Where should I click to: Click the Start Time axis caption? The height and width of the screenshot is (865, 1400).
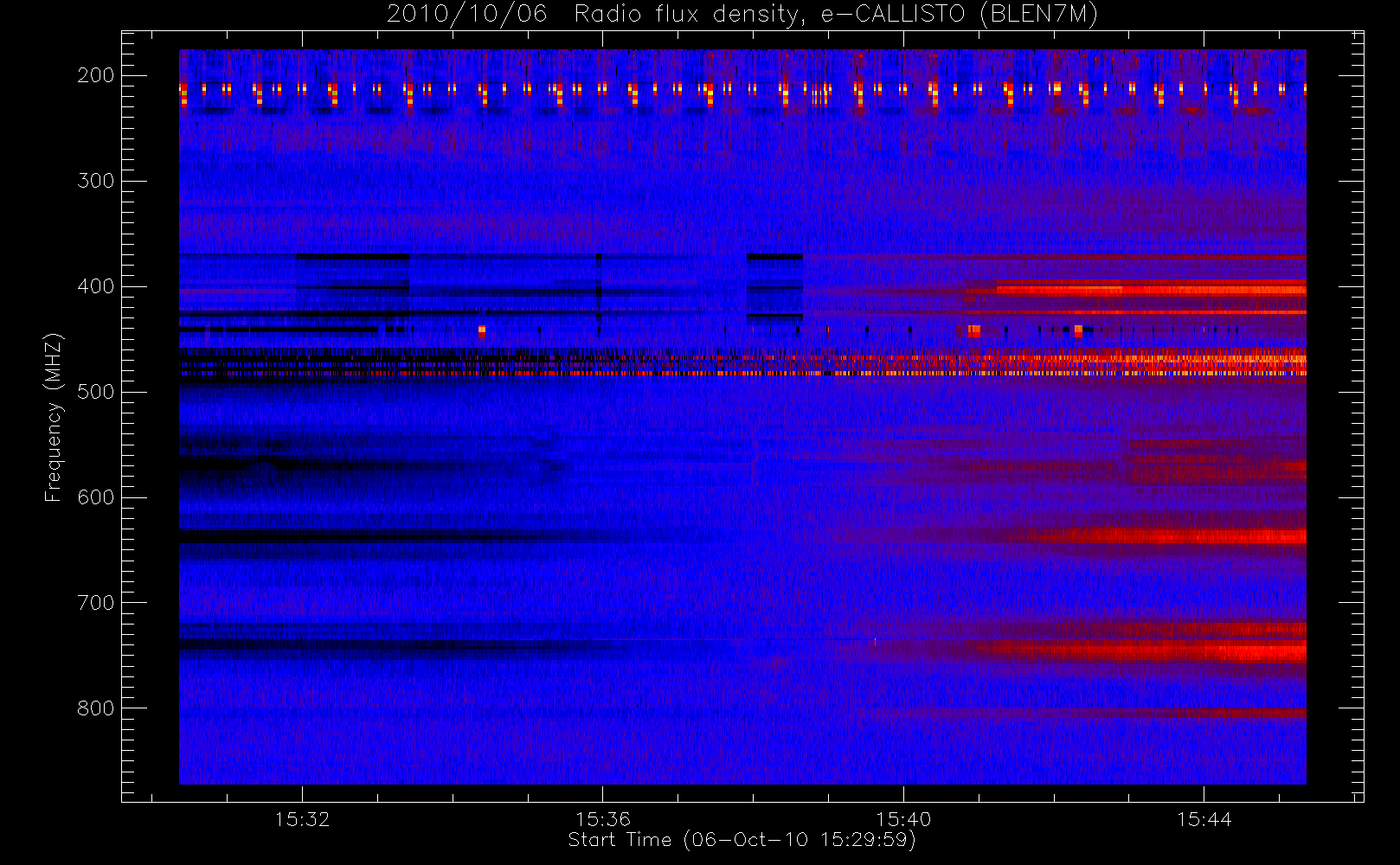[x=742, y=840]
